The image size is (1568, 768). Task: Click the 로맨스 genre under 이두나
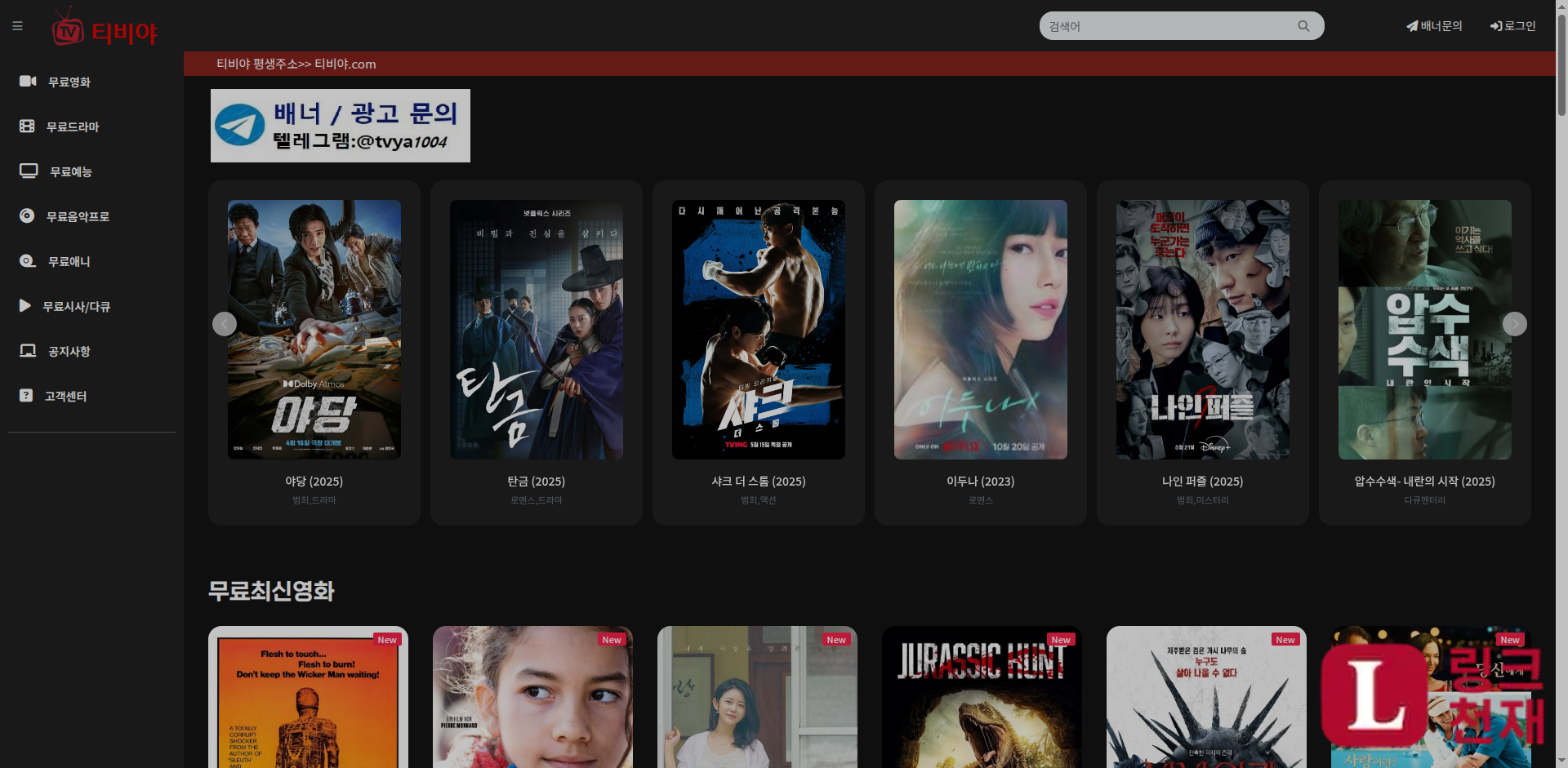pyautogui.click(x=981, y=500)
